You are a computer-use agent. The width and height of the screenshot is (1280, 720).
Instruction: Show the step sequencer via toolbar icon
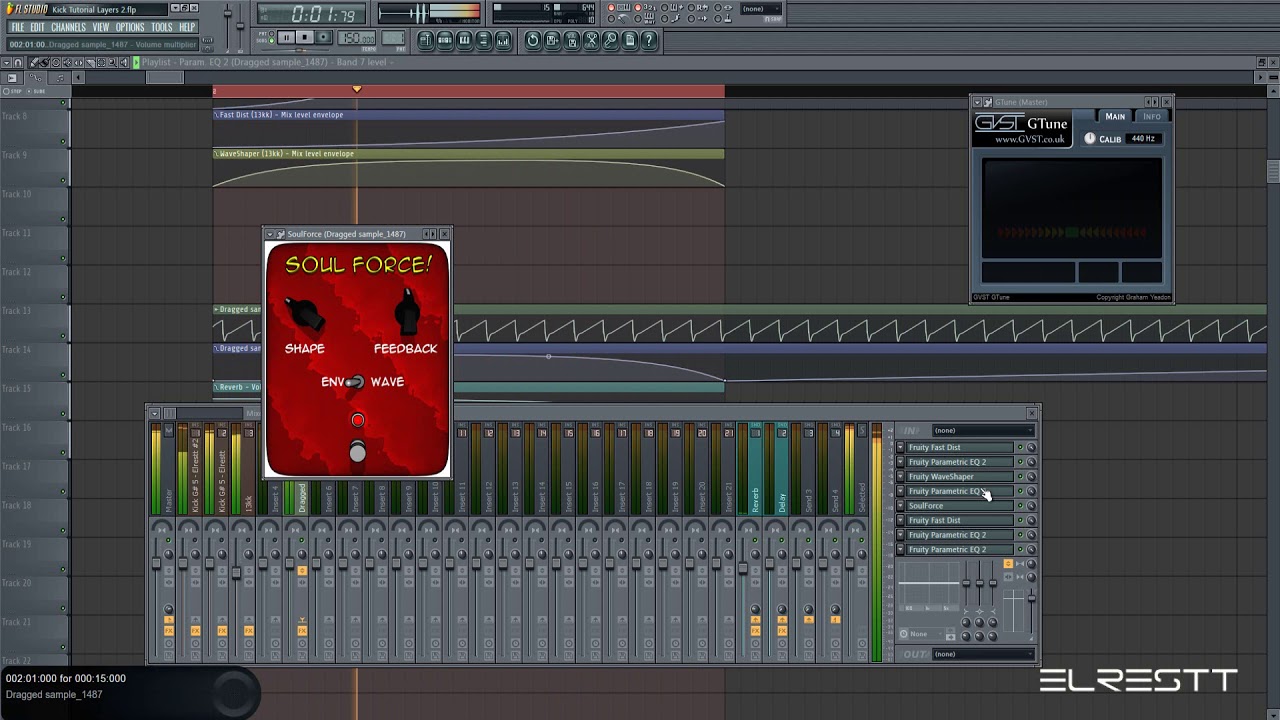[445, 40]
